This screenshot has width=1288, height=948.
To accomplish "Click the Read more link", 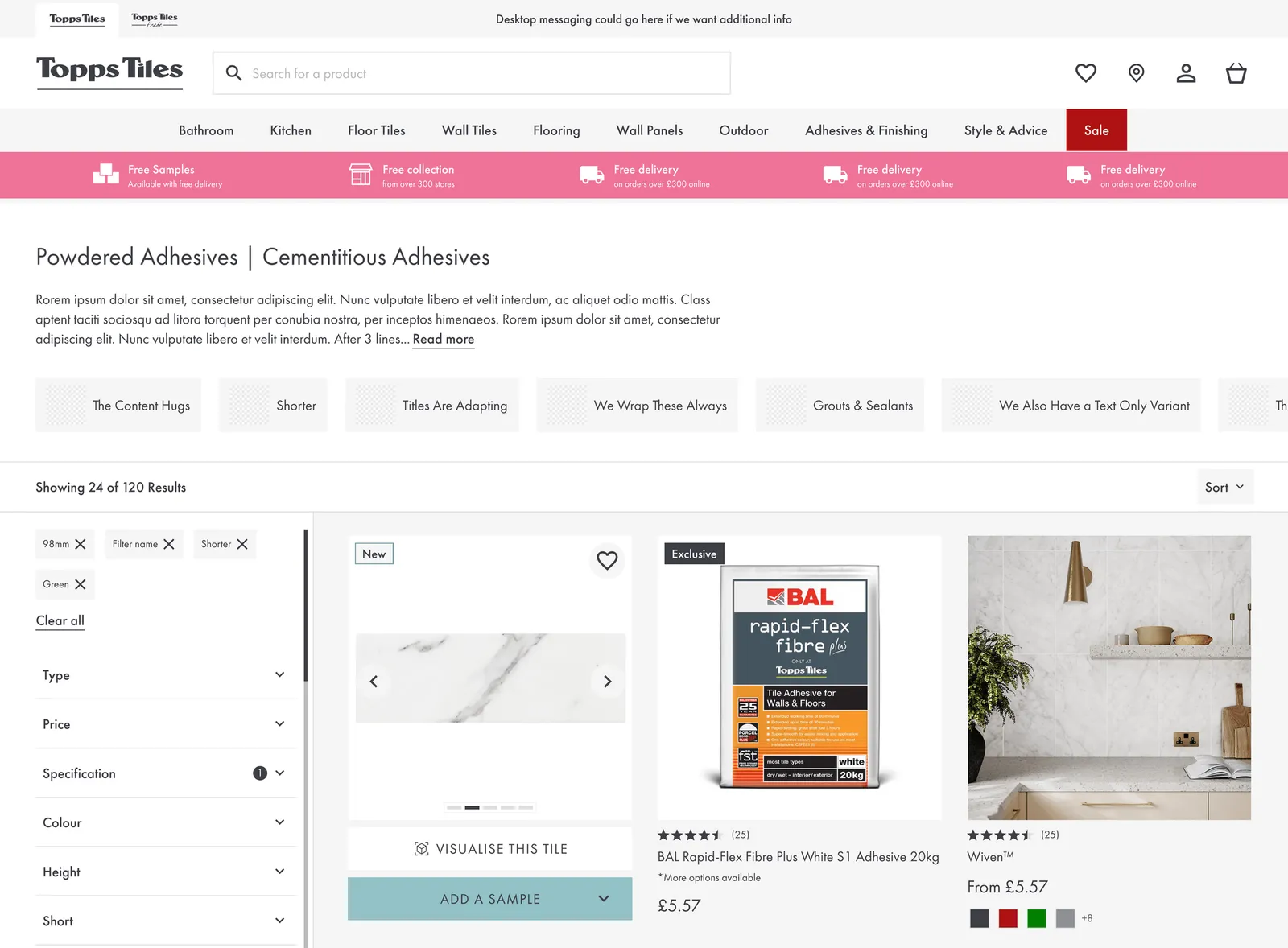I will 444,340.
